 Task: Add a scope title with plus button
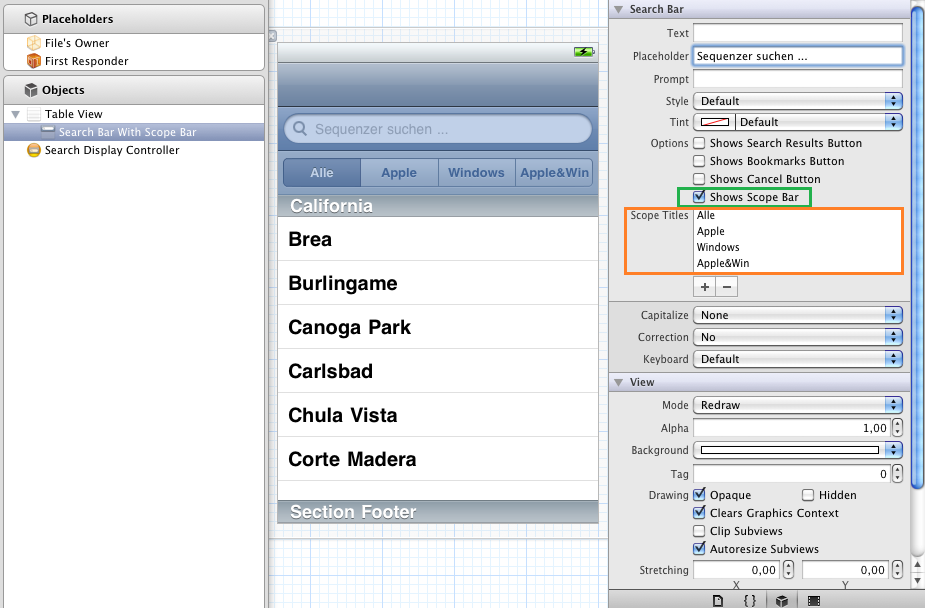tap(705, 287)
